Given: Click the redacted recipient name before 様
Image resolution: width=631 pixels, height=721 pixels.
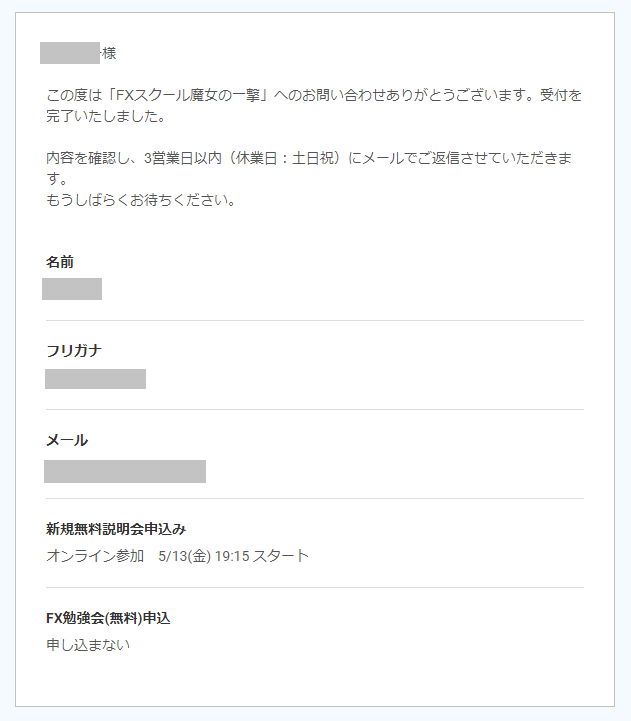Looking at the screenshot, I should click(70, 53).
